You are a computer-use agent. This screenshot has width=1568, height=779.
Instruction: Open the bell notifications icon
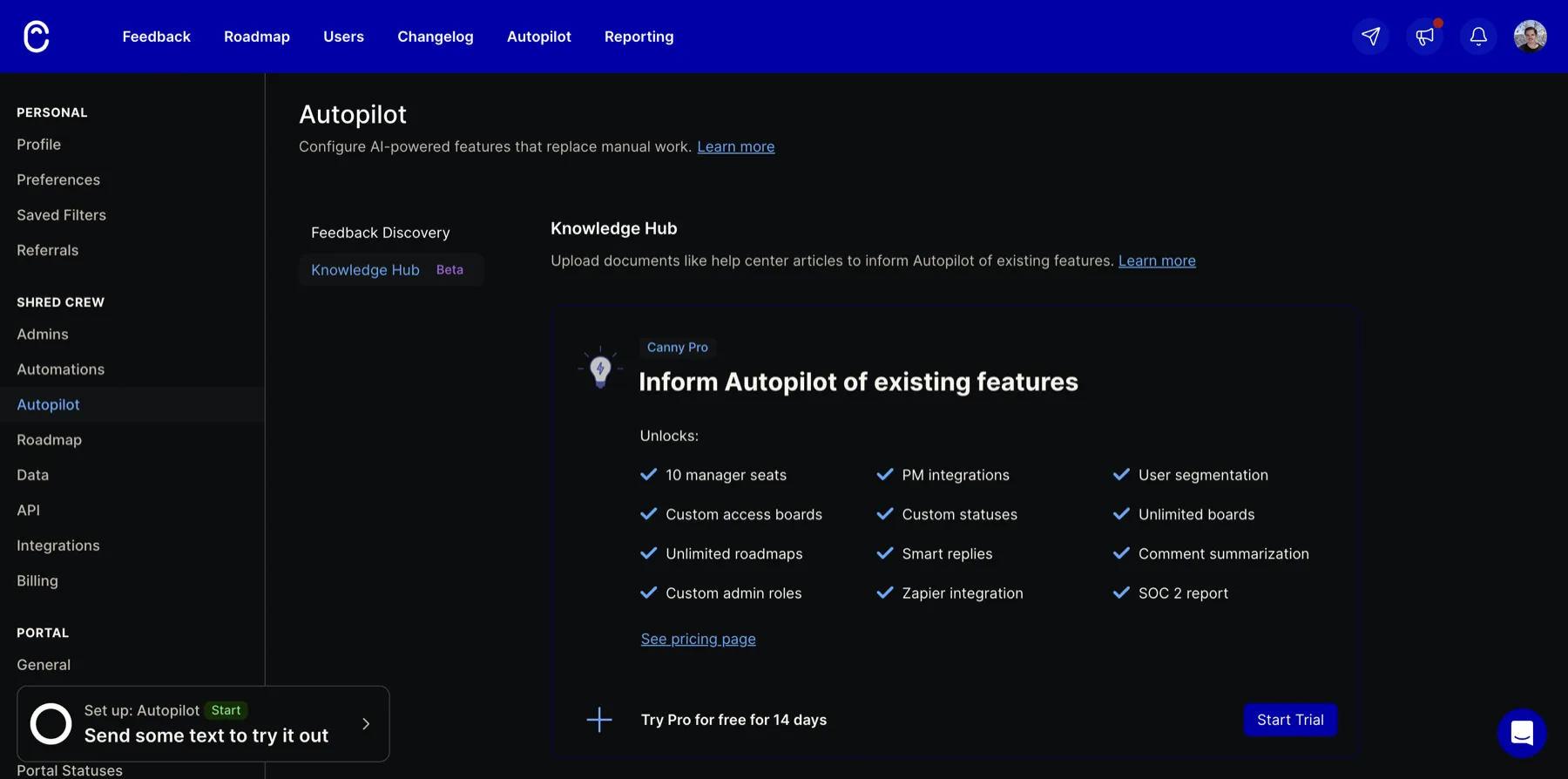point(1478,37)
